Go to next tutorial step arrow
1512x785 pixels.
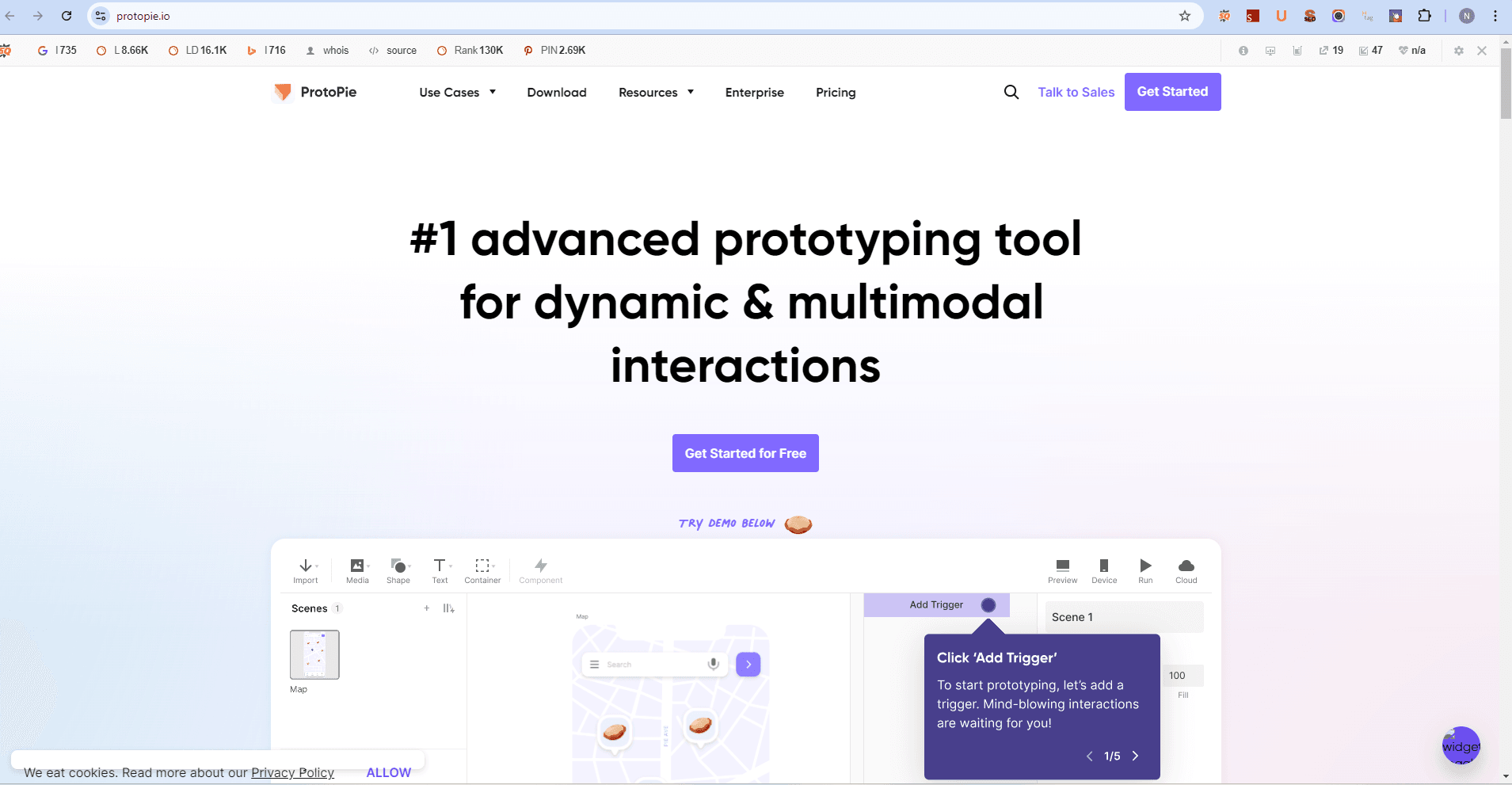(1135, 756)
